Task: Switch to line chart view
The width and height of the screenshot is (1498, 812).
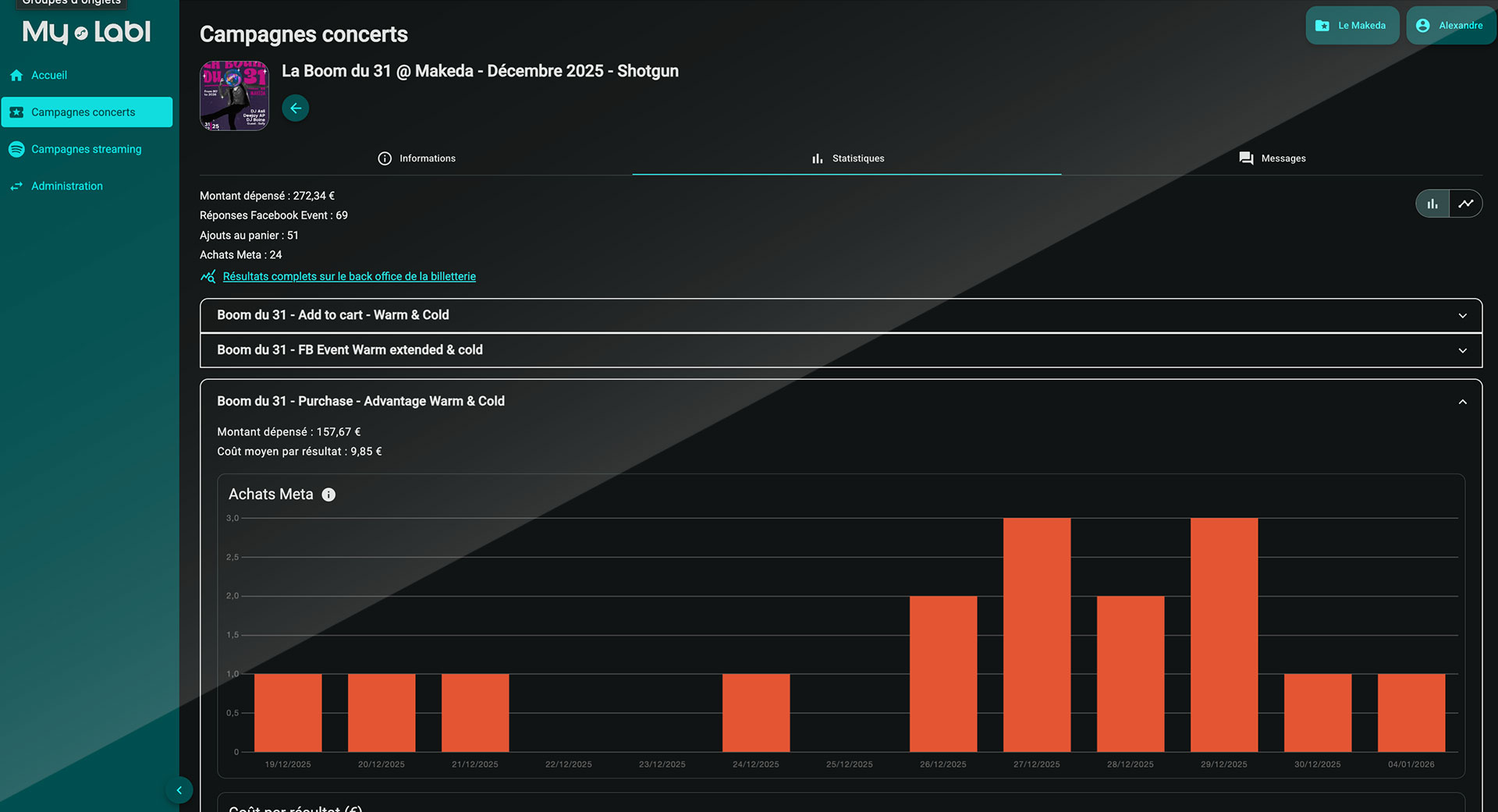Action: click(1465, 204)
